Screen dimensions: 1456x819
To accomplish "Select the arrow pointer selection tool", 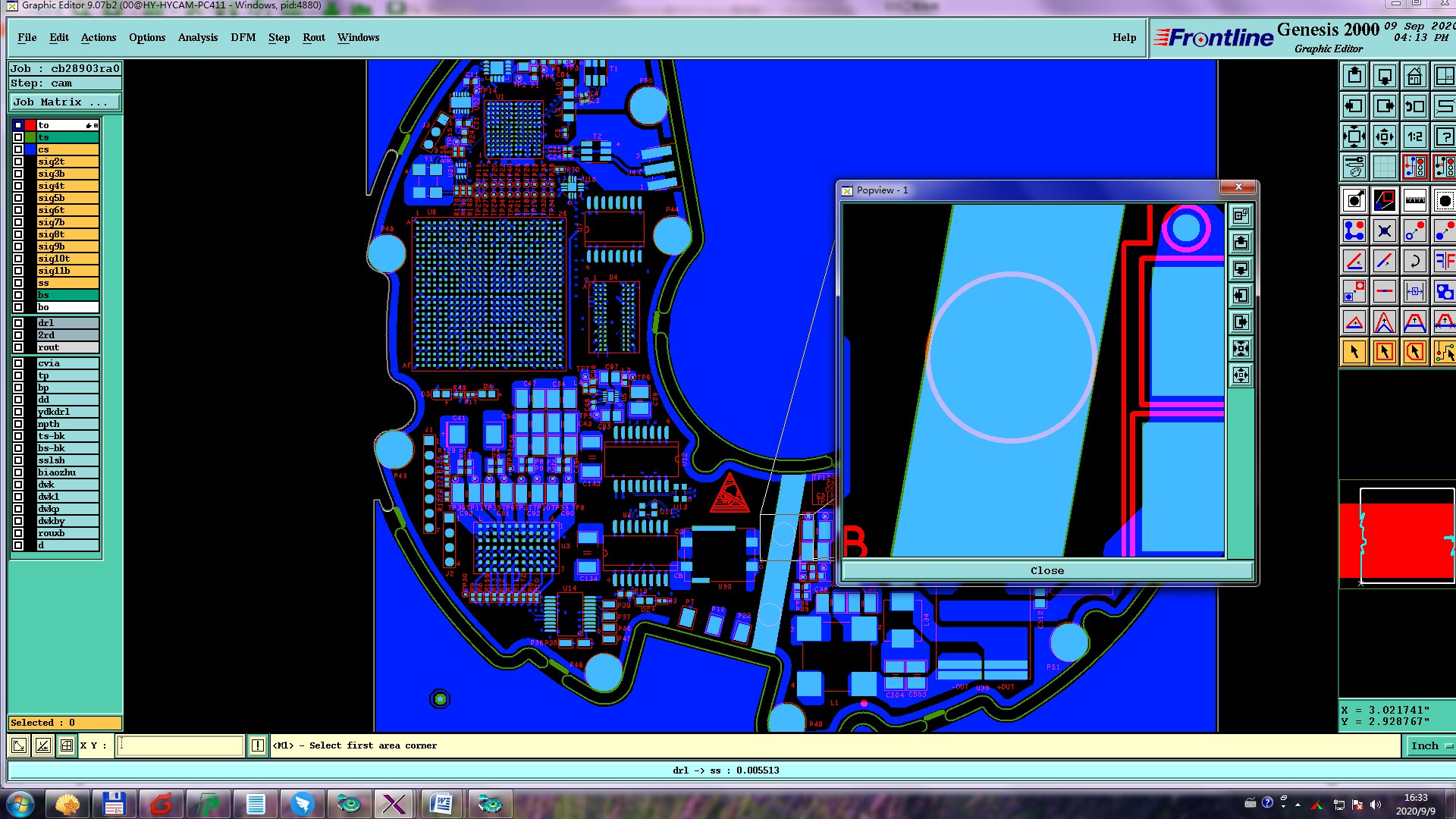I will click(x=1354, y=352).
